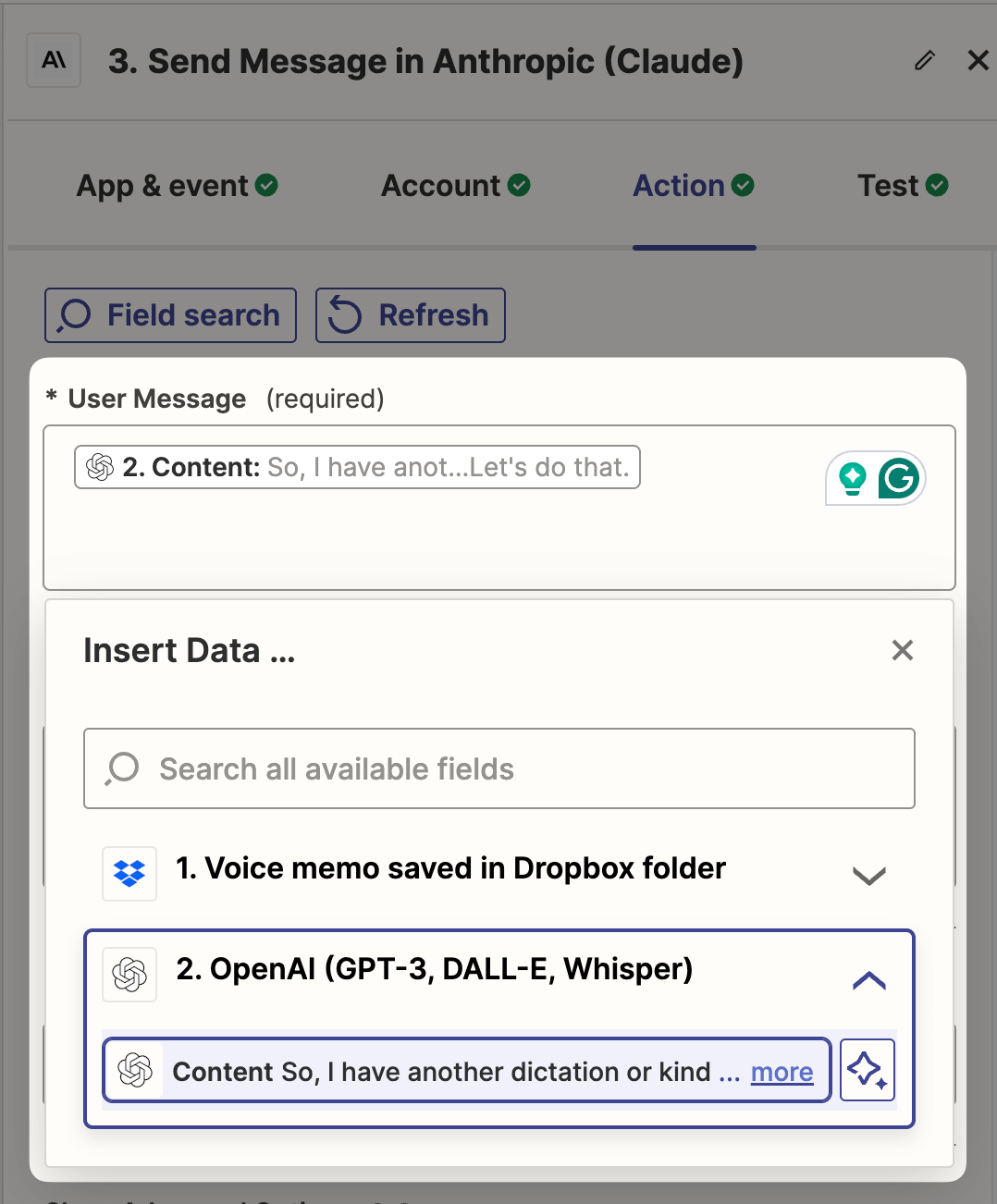
Task: Click the Grammarly lightbulb suggestion icon
Action: tap(852, 478)
